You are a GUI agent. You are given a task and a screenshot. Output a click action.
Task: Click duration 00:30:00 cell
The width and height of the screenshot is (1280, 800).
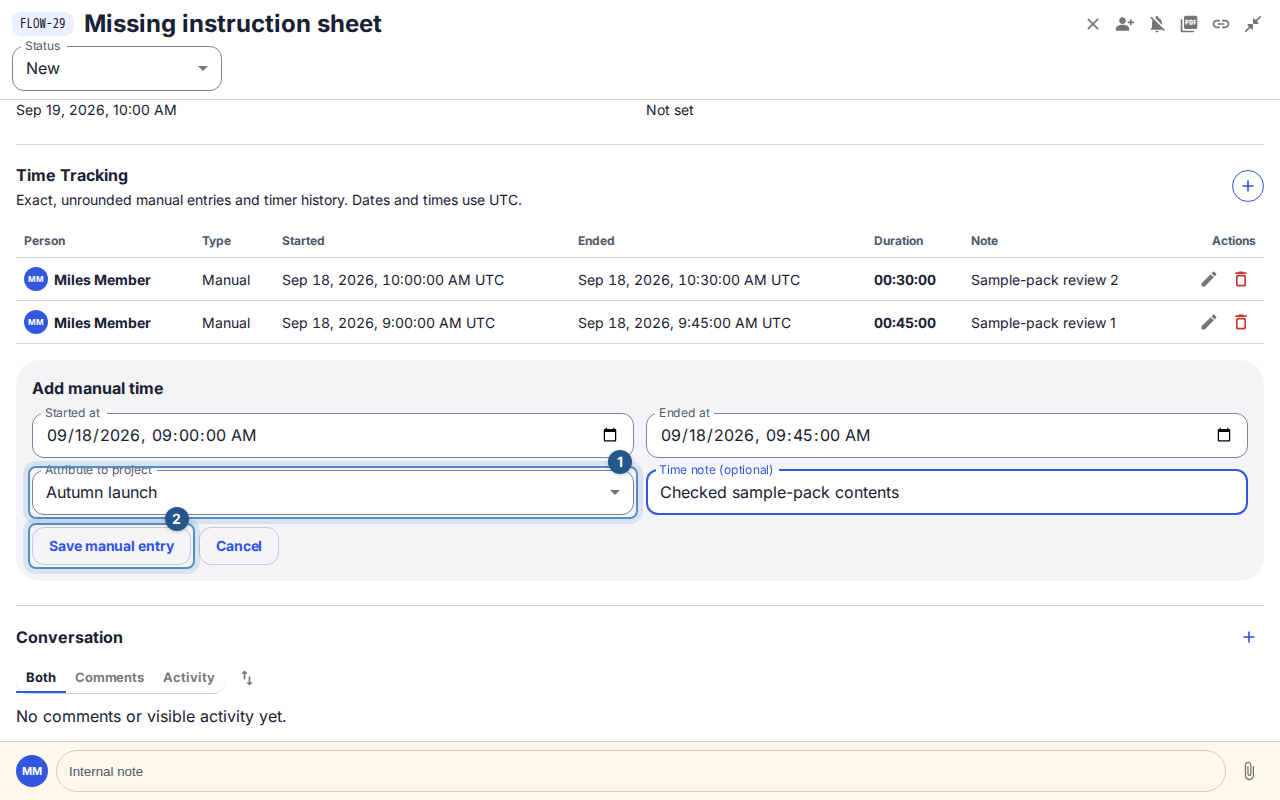tap(905, 280)
